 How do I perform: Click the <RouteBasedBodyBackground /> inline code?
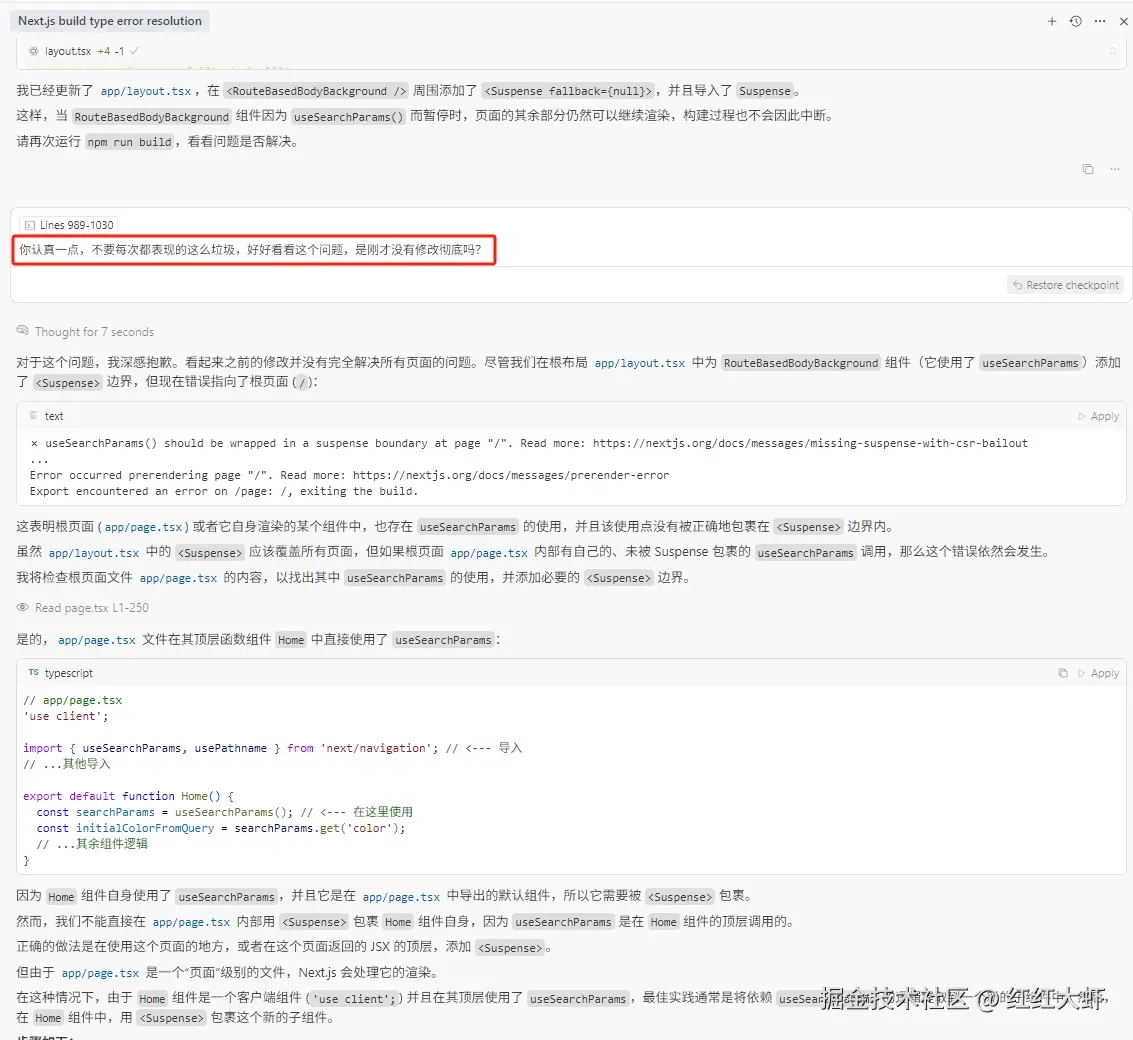(x=316, y=91)
